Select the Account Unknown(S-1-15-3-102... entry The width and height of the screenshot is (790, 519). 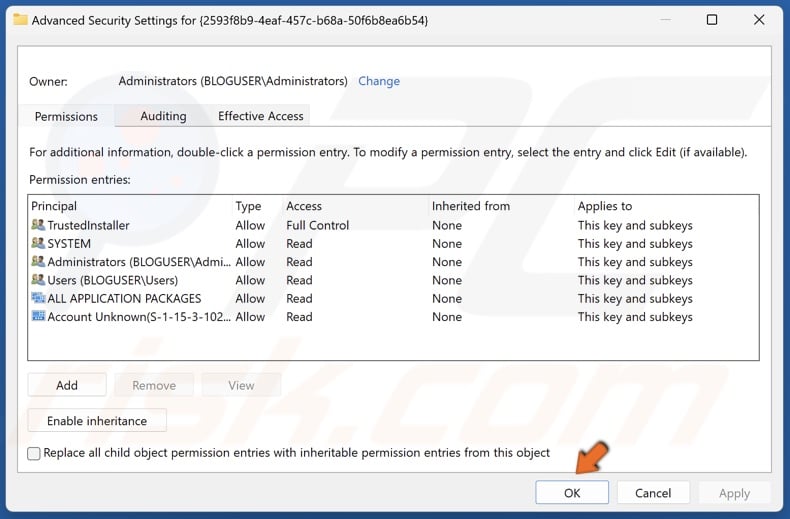[x=393, y=317]
